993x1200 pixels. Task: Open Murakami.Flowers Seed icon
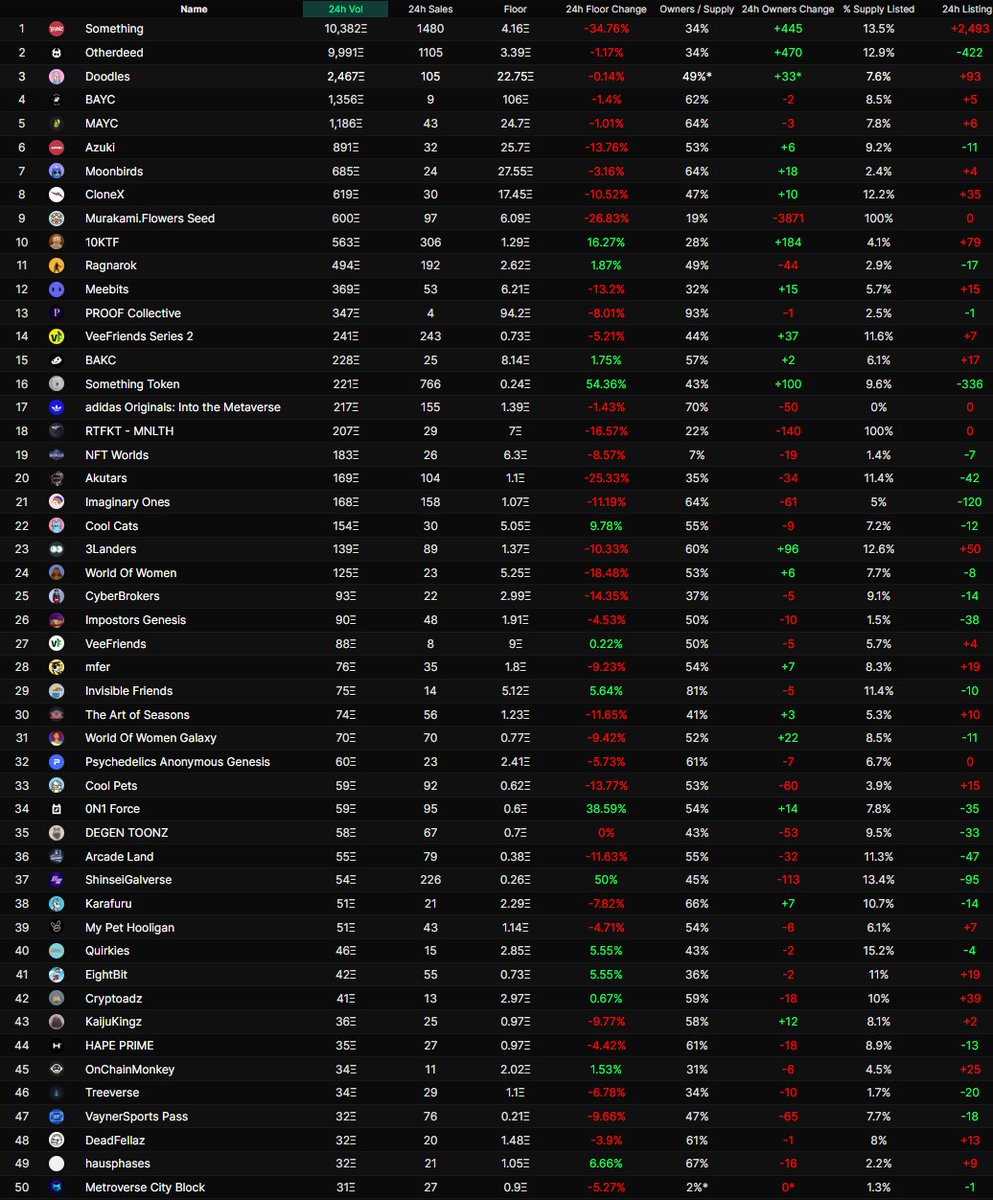click(57, 218)
